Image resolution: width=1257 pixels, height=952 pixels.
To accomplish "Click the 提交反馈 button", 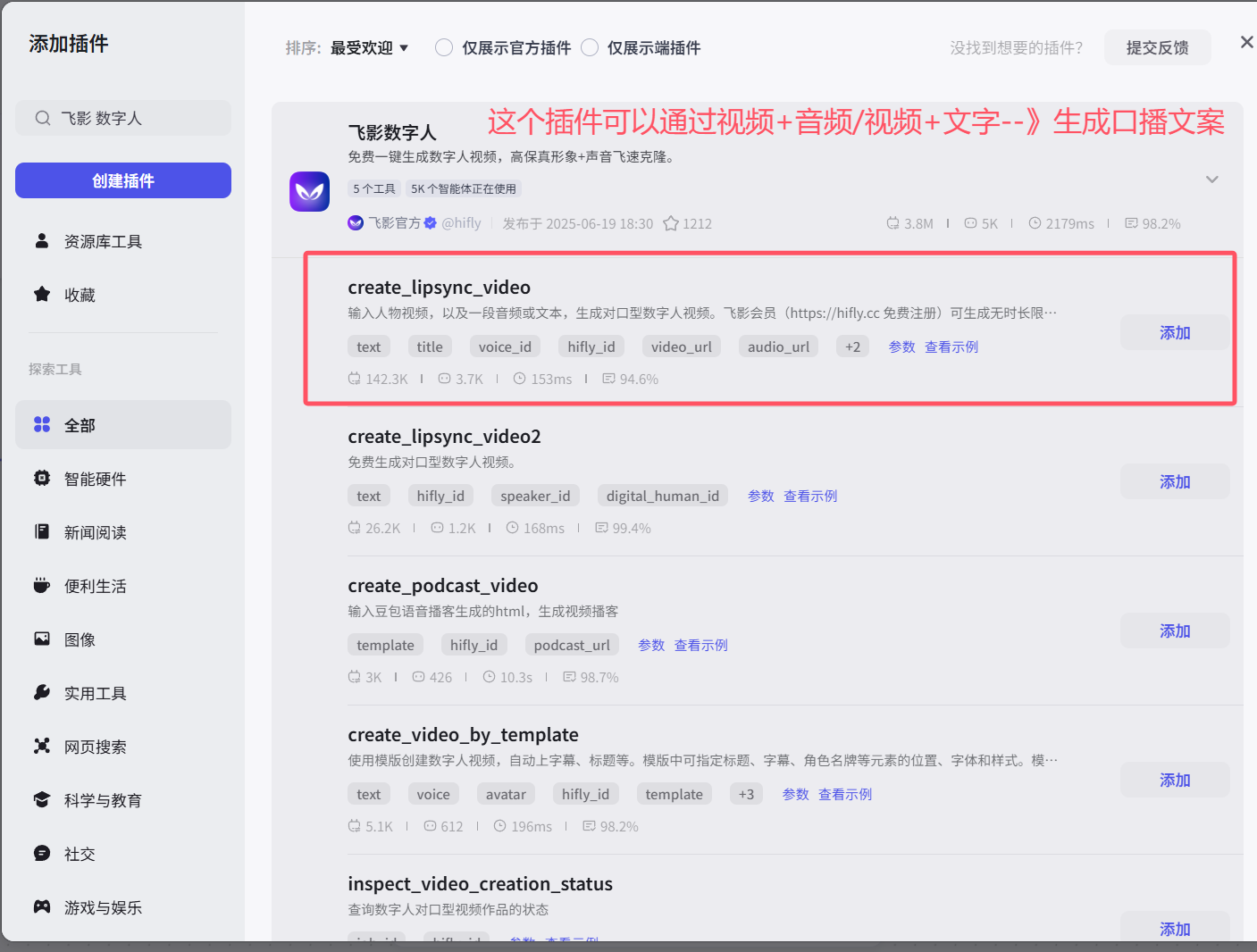I will (x=1157, y=47).
